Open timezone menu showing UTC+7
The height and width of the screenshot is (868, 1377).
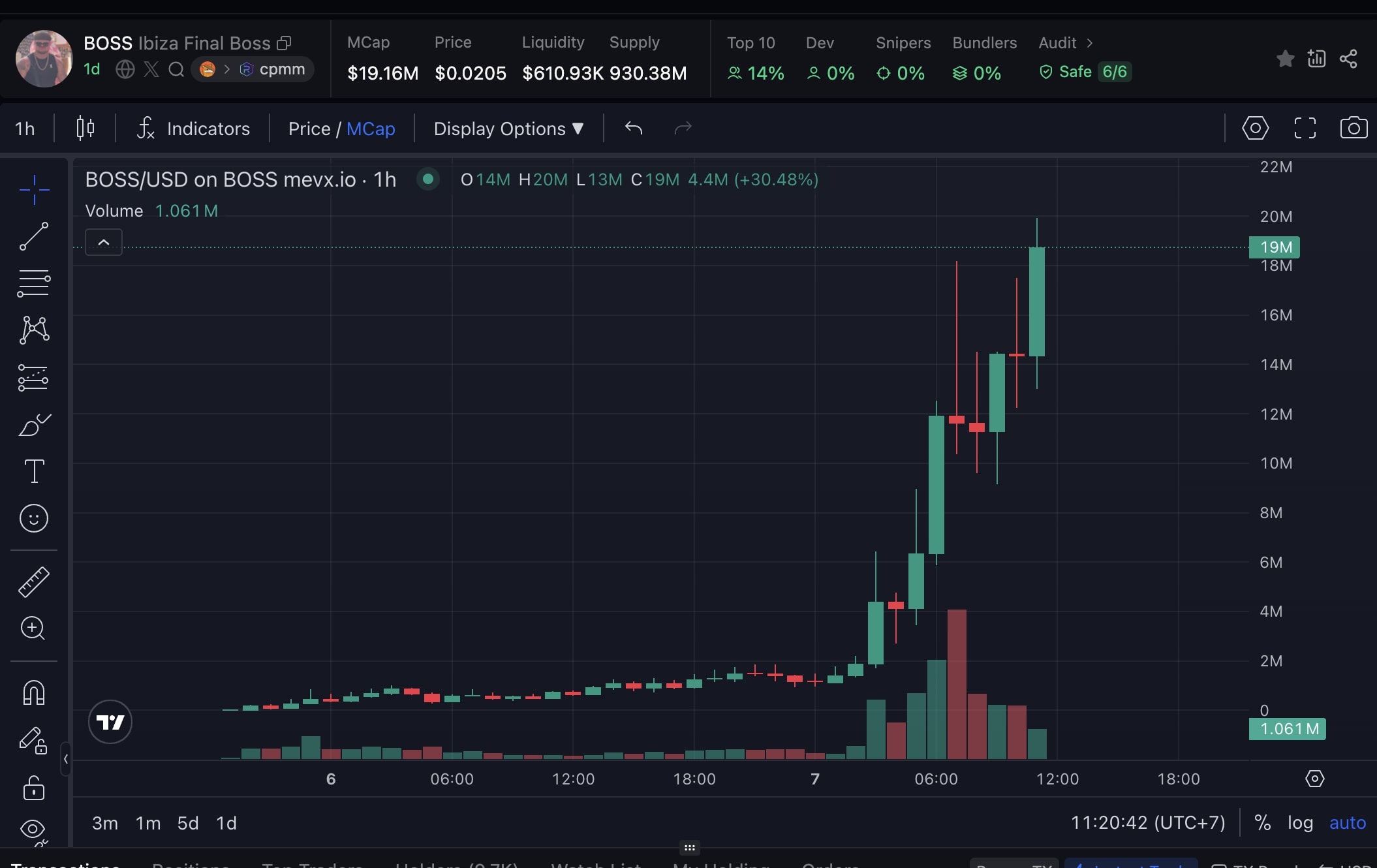pos(1148,822)
